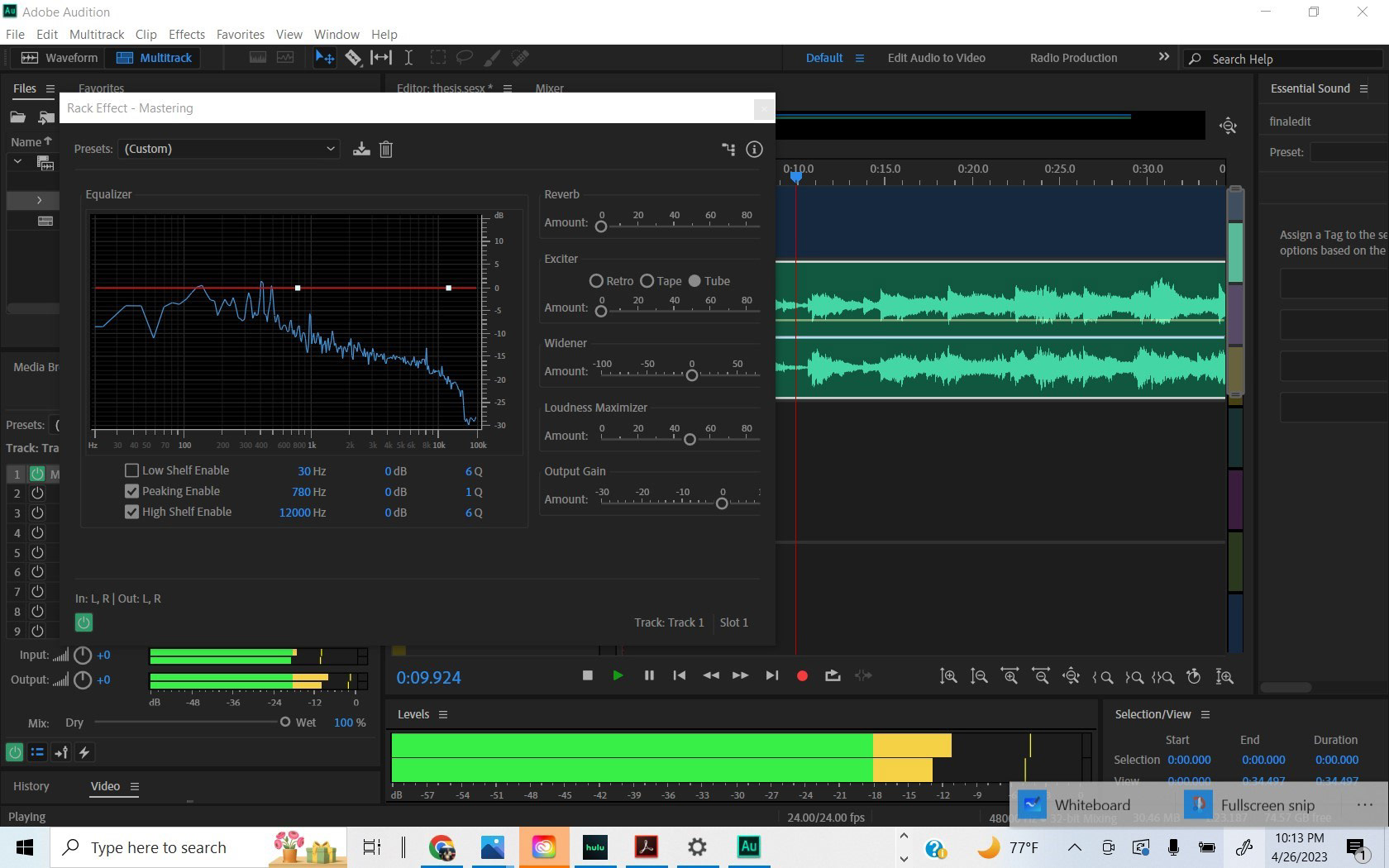Image resolution: width=1389 pixels, height=868 pixels.
Task: Click the green Play button
Action: pos(618,675)
